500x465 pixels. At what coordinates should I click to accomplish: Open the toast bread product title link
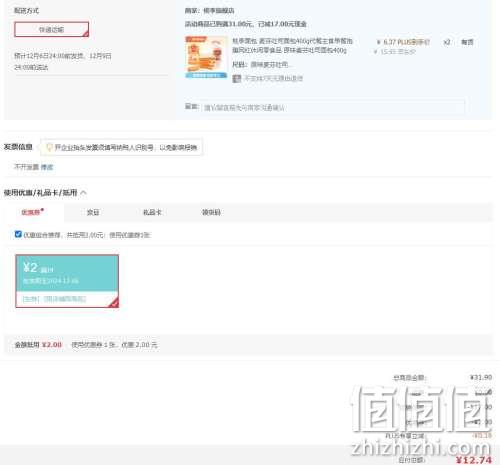pos(292,46)
